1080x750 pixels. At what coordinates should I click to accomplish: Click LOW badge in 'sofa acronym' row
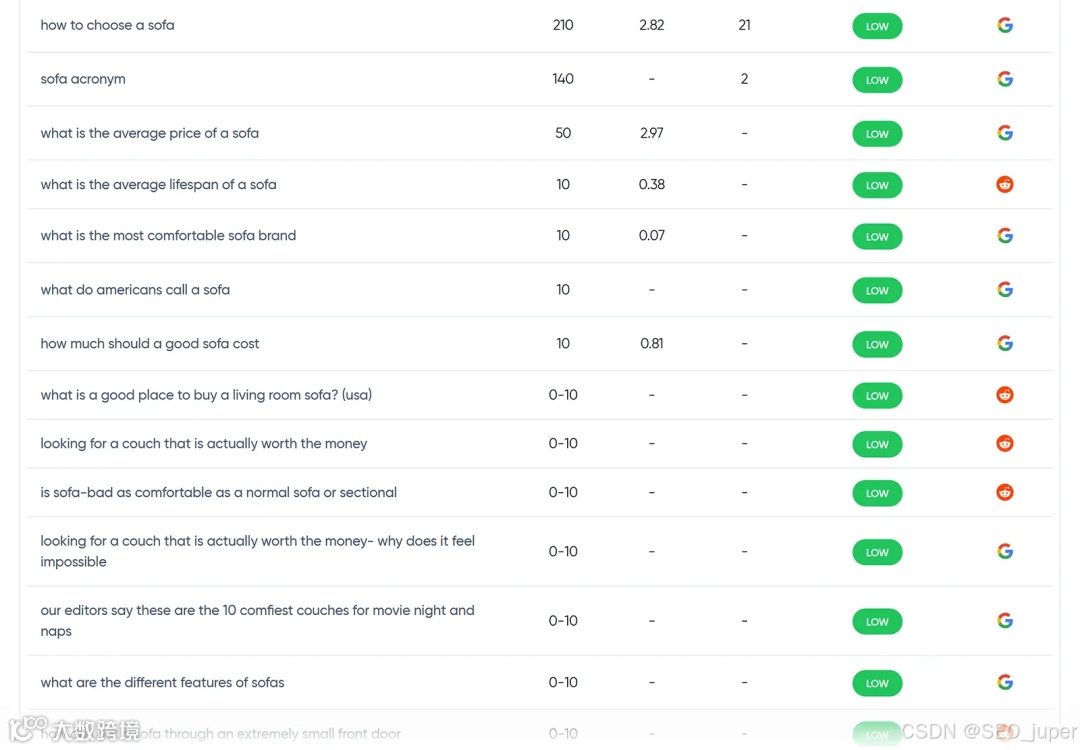tap(877, 80)
